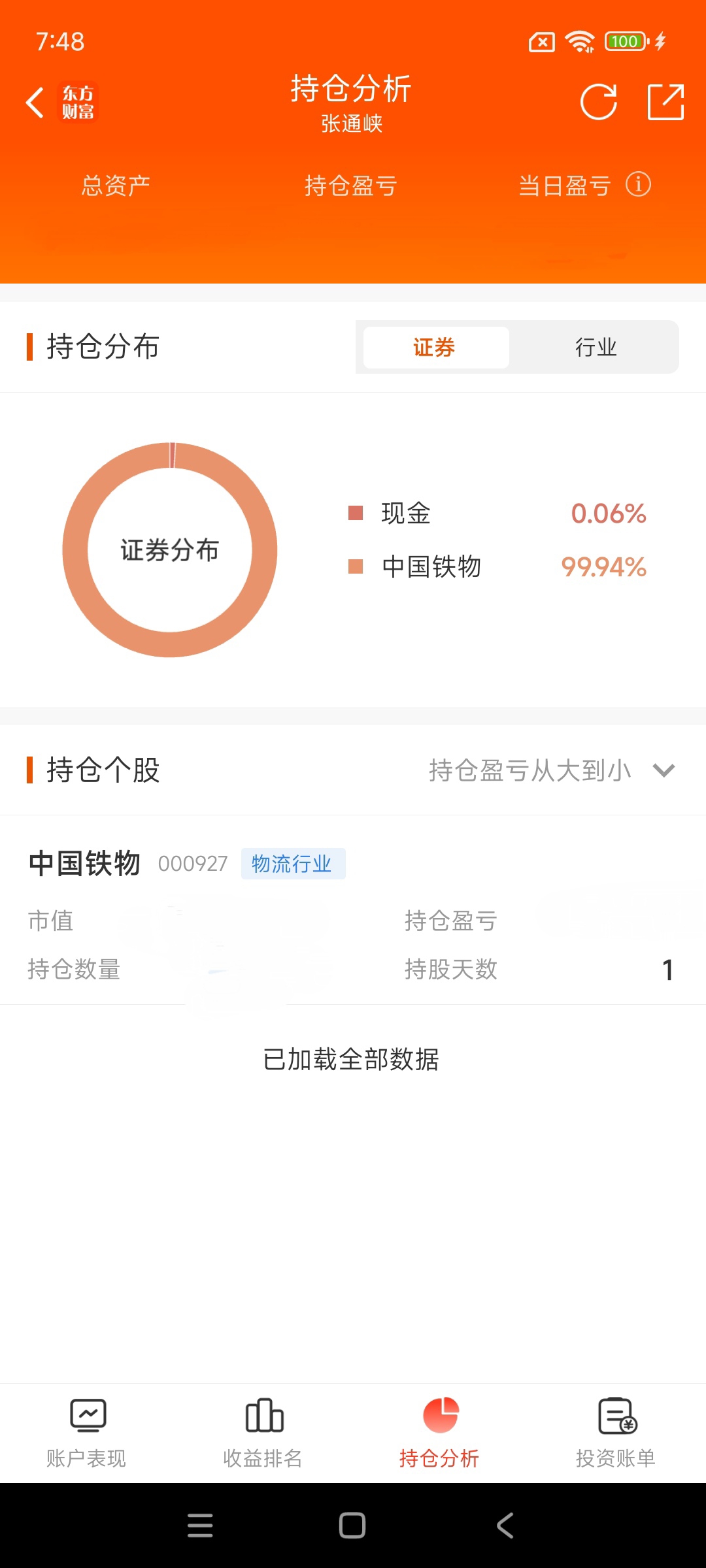Open 投资账单 bill icon
This screenshot has height=1568, width=706.
click(x=616, y=1416)
